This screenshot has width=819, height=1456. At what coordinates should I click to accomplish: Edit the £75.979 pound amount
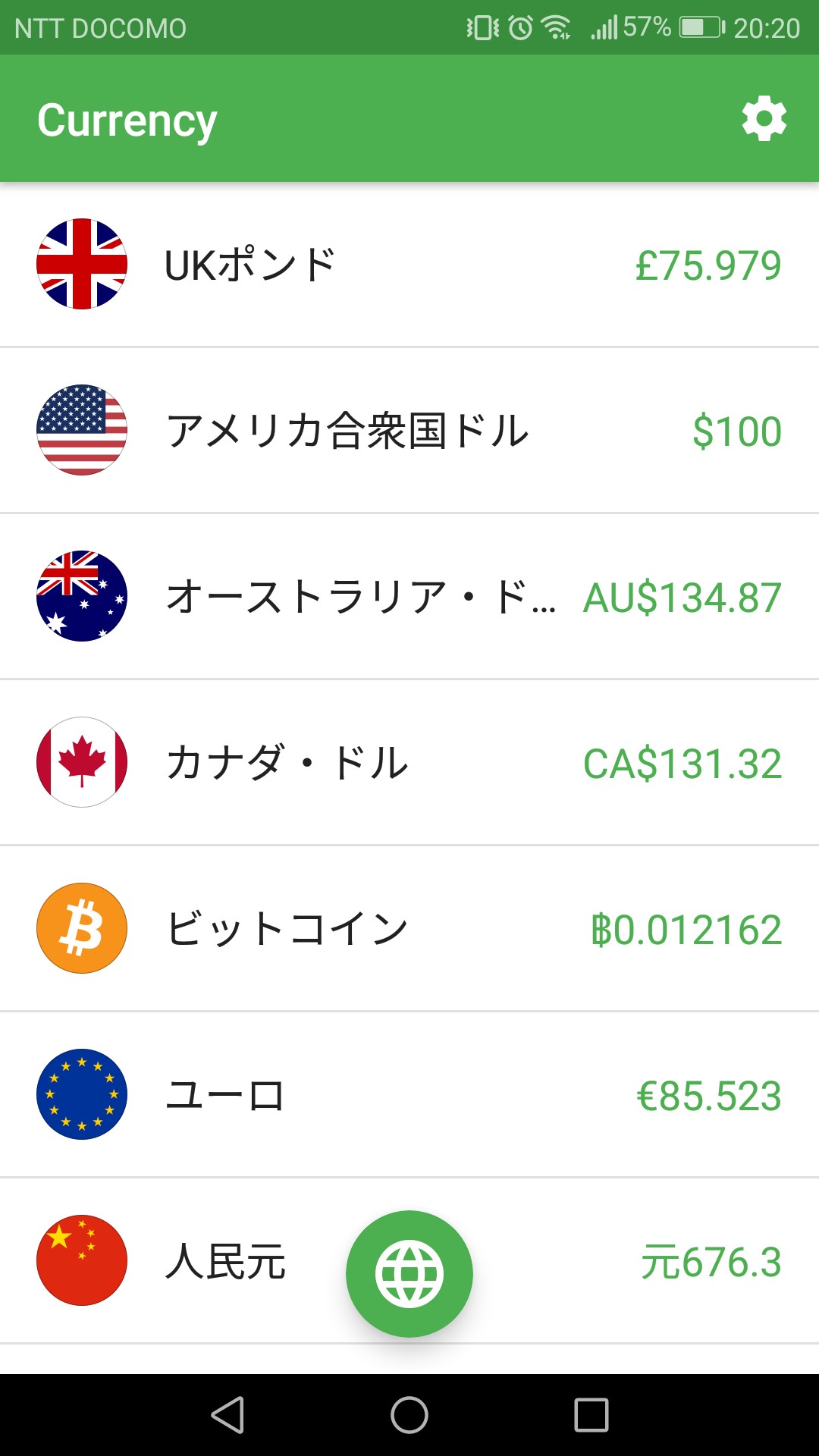pos(708,265)
